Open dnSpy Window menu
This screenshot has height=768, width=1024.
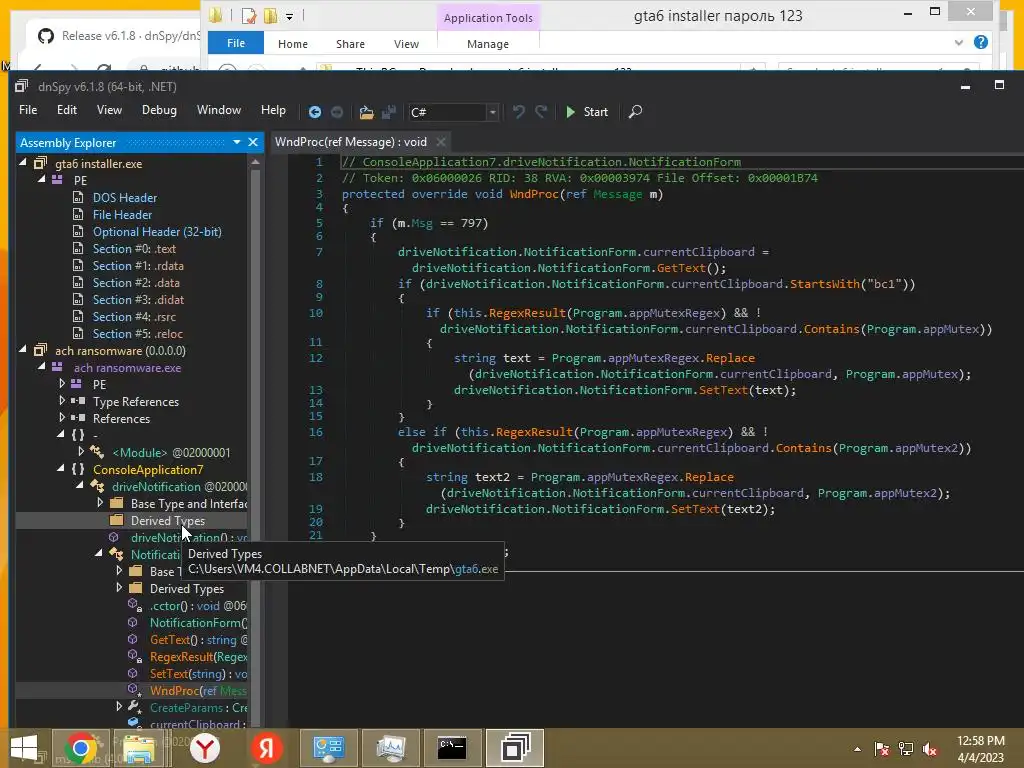[219, 110]
